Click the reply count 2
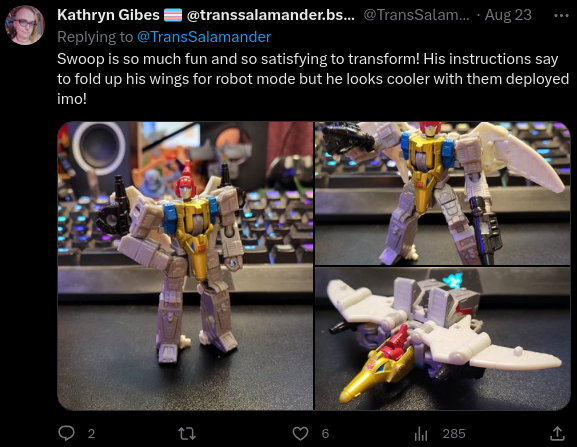The height and width of the screenshot is (447, 577). coord(91,434)
